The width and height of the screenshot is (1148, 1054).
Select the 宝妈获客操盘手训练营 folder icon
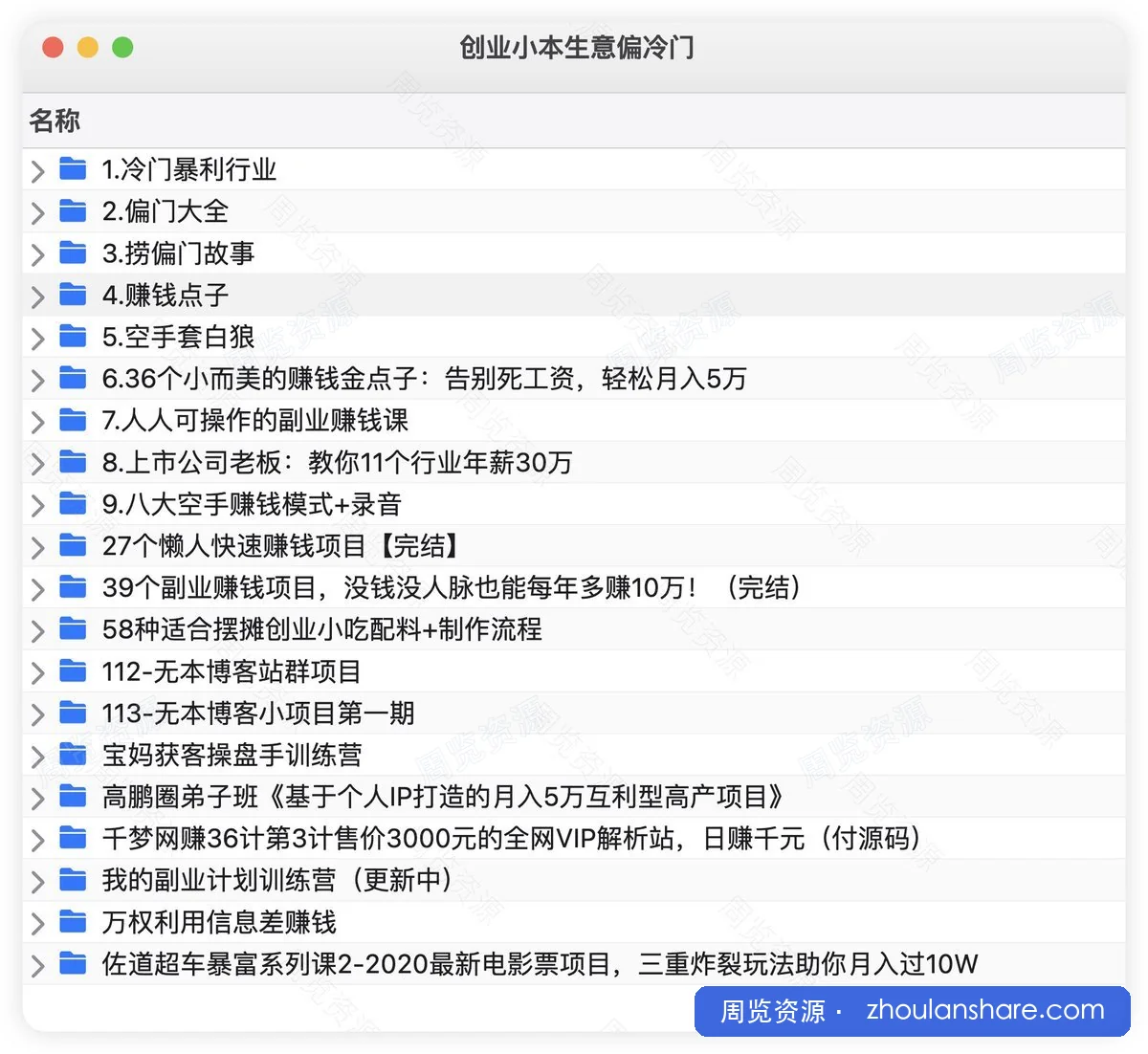tap(73, 755)
